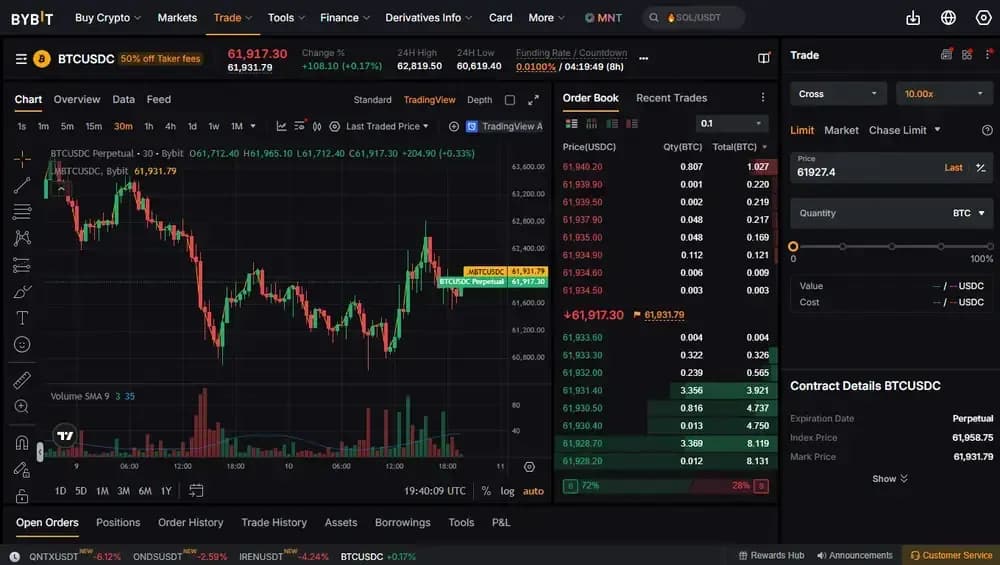Select the 4h timeframe

[x=170, y=126]
